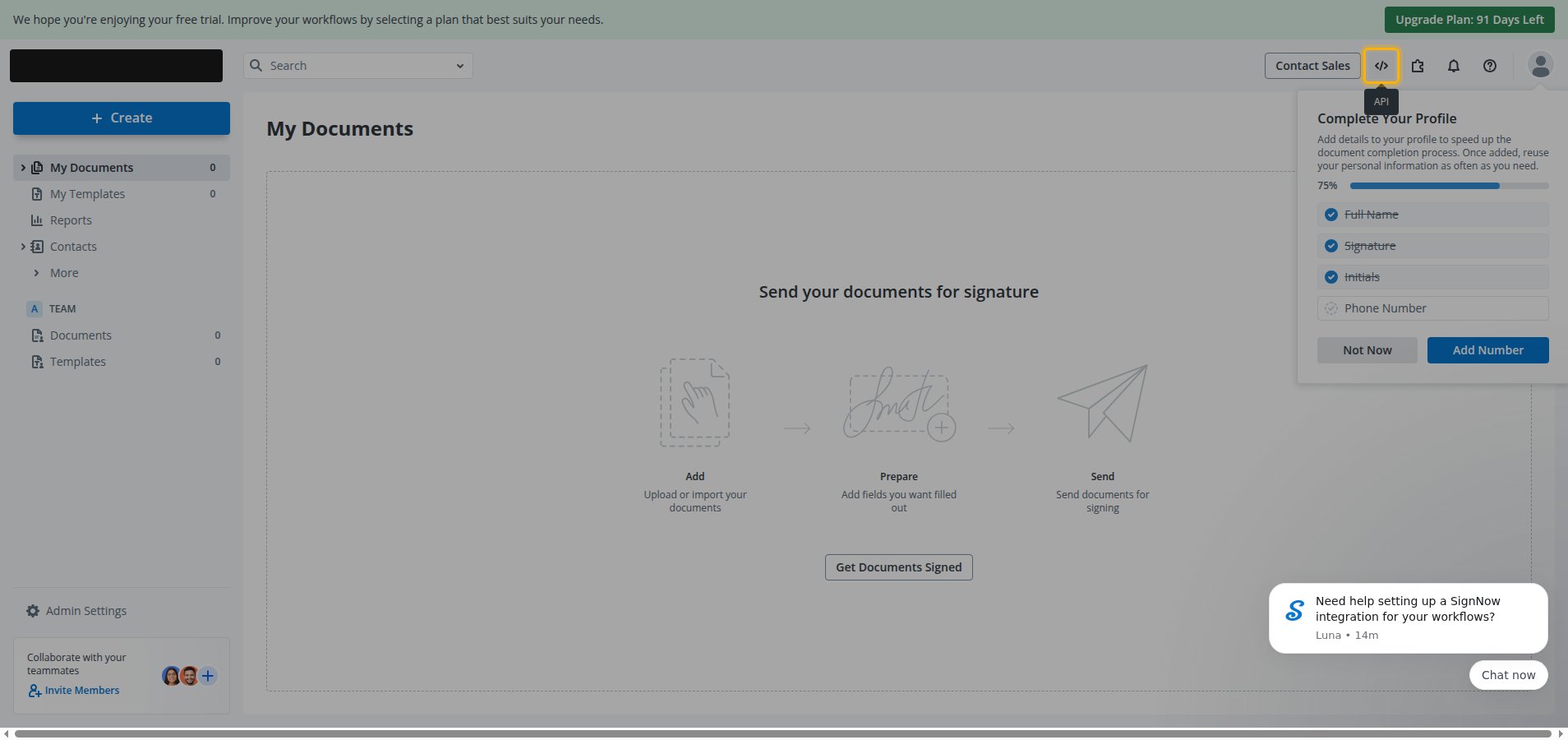Open the API developer icon
The height and width of the screenshot is (740, 1568).
(x=1381, y=66)
